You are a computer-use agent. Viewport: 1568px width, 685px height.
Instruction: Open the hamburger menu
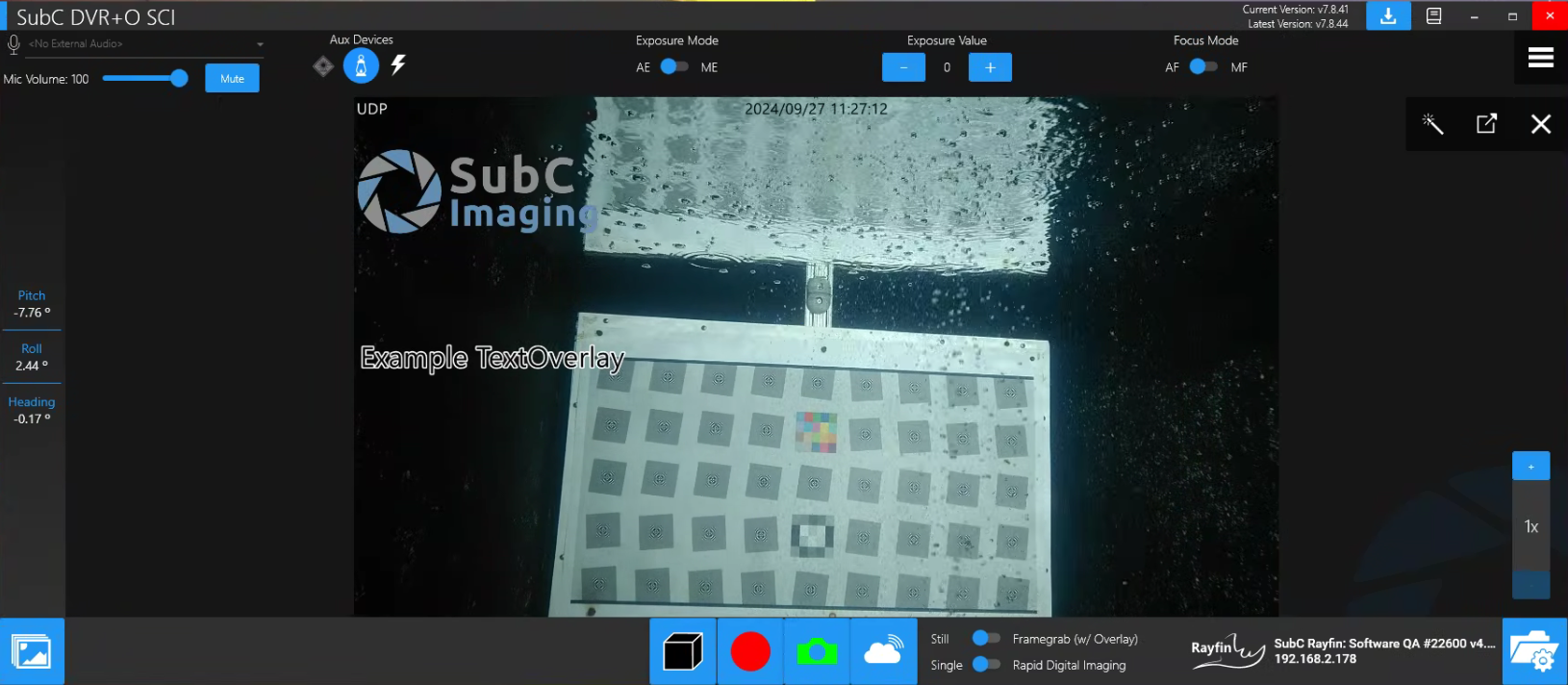(x=1540, y=58)
